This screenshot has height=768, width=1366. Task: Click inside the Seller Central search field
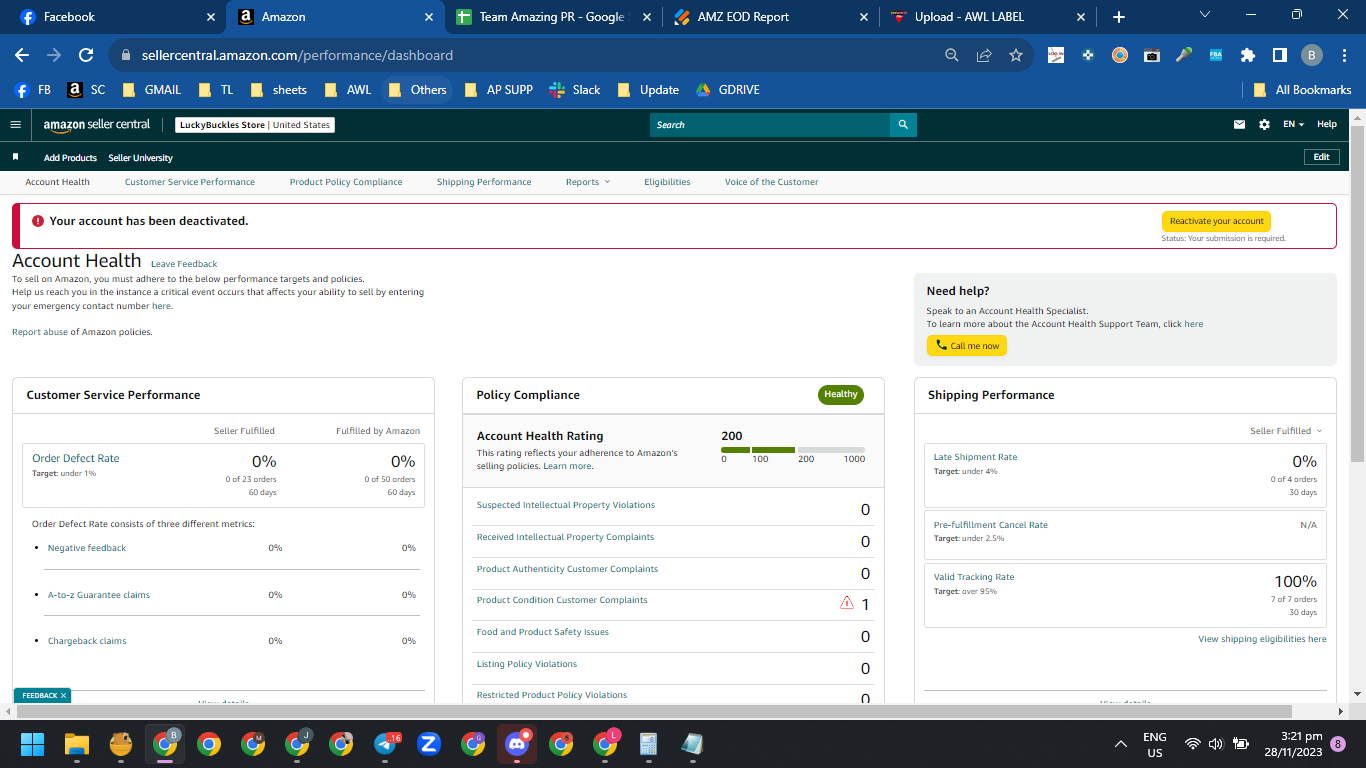(770, 125)
